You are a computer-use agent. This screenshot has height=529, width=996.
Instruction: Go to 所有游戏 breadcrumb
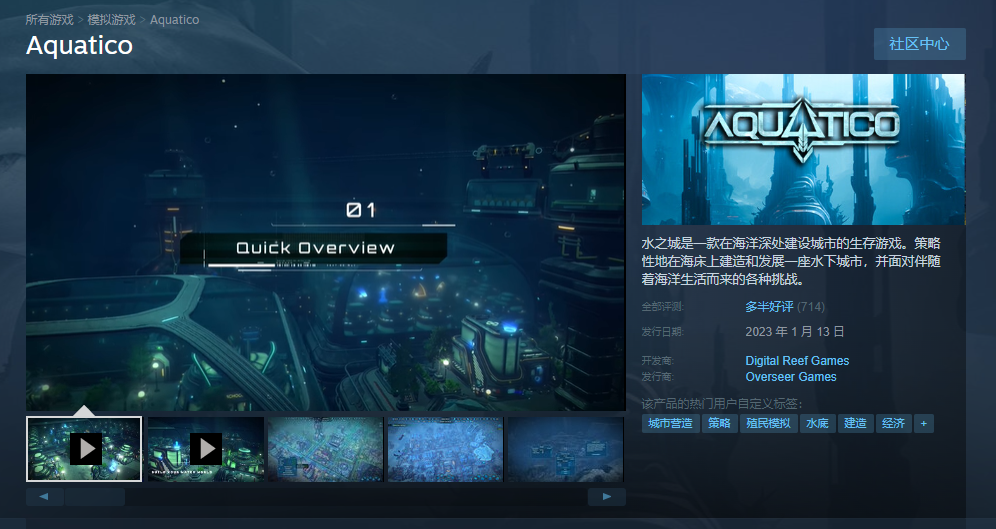pos(49,20)
